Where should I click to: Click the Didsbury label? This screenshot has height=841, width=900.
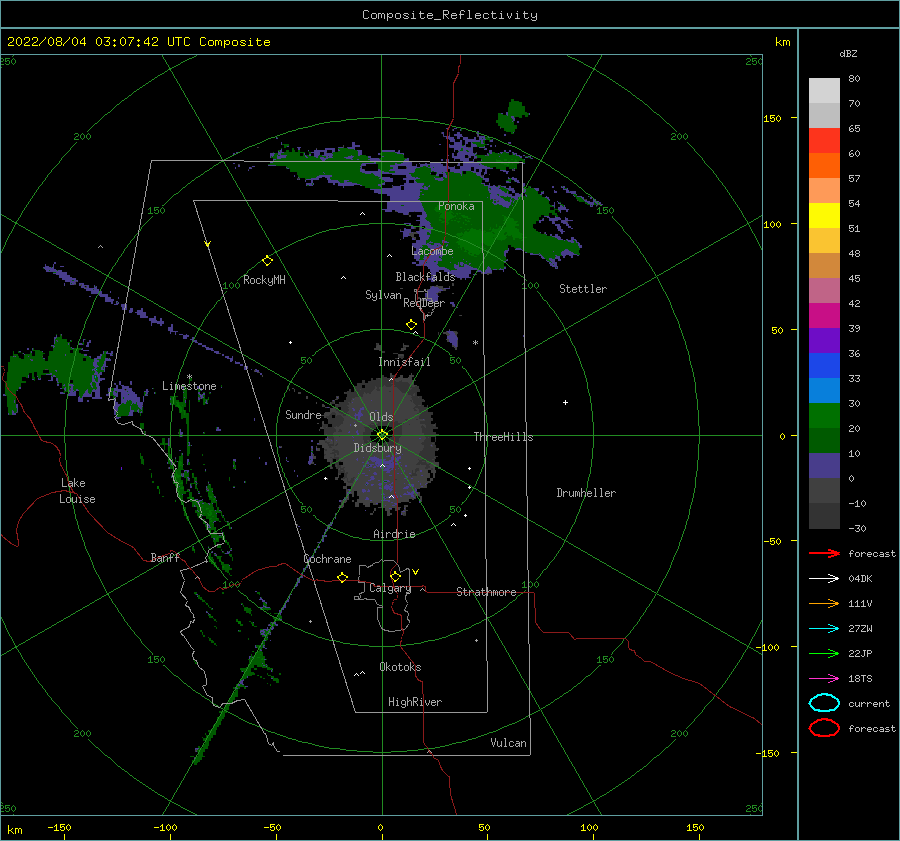point(378,448)
